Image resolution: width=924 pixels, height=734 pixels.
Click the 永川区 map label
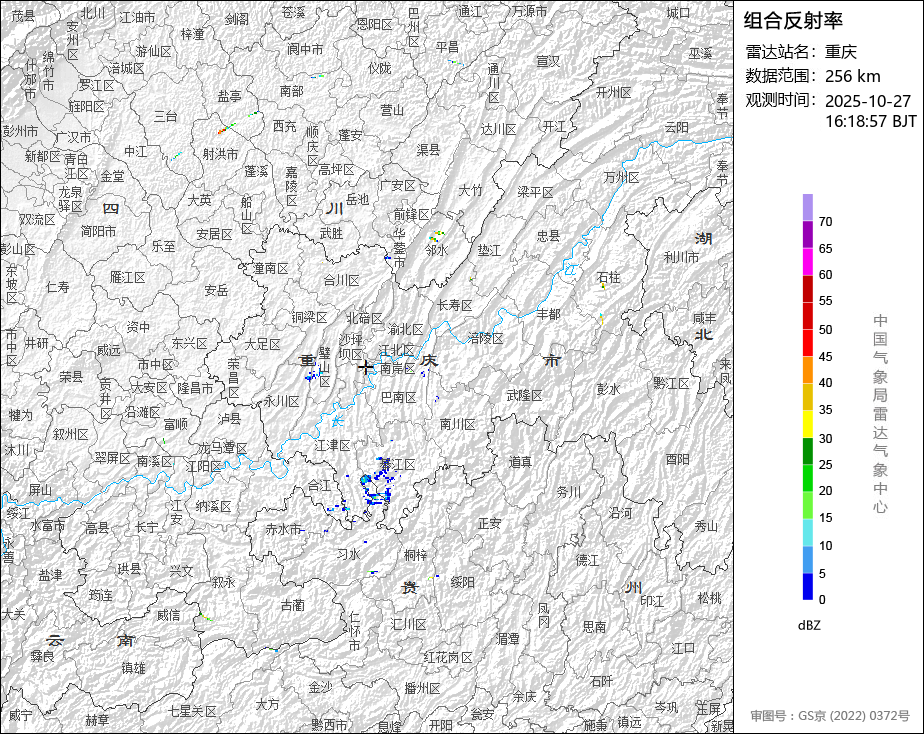tap(281, 402)
